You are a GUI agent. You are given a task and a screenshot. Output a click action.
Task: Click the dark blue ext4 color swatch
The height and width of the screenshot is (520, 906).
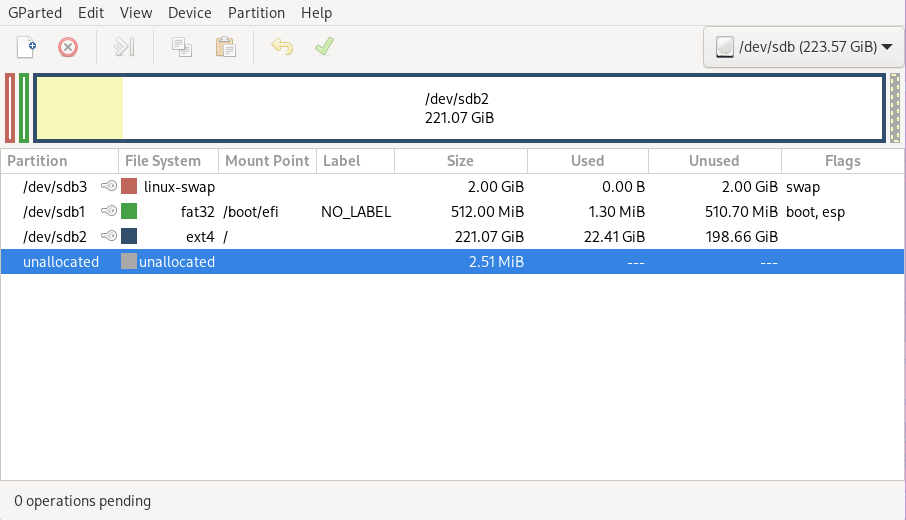pyautogui.click(x=129, y=236)
